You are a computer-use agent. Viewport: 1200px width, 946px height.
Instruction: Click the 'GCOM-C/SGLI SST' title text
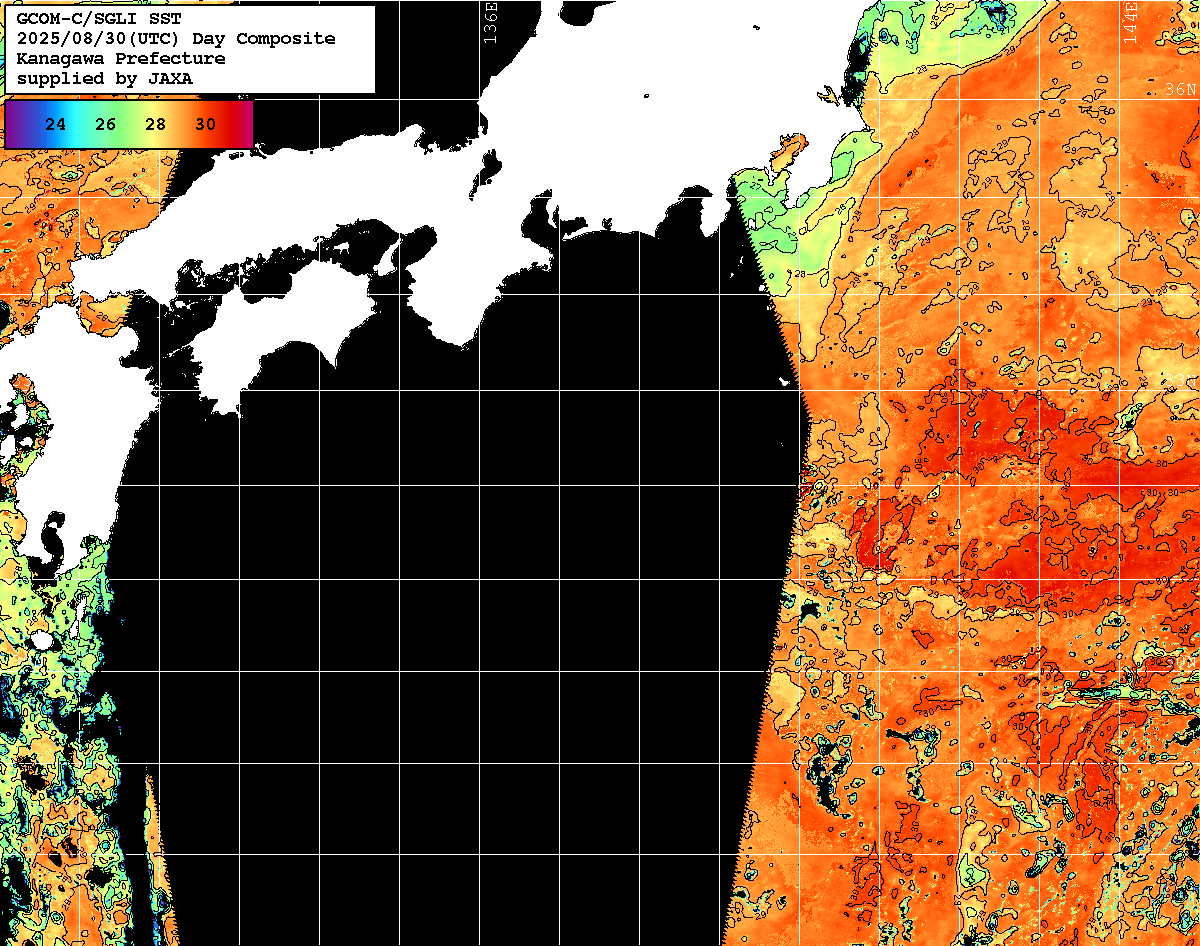click(99, 19)
